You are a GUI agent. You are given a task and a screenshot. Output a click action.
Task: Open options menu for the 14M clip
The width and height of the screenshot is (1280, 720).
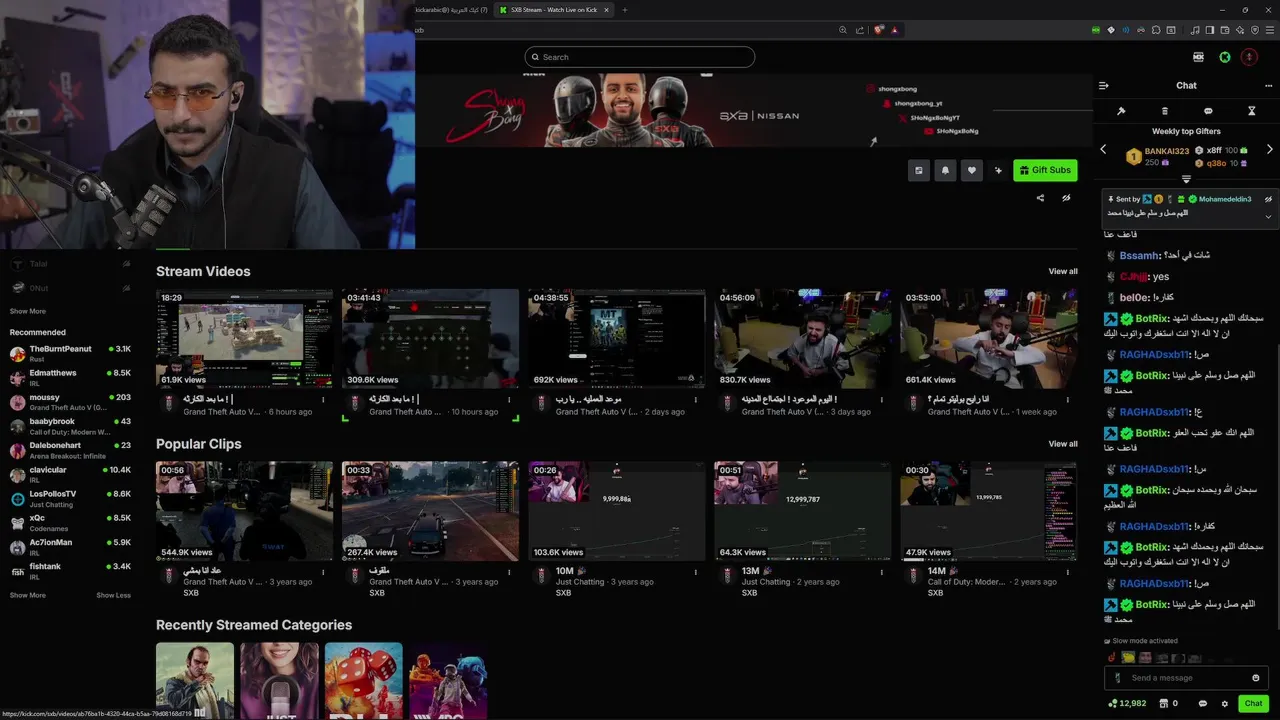(1067, 572)
